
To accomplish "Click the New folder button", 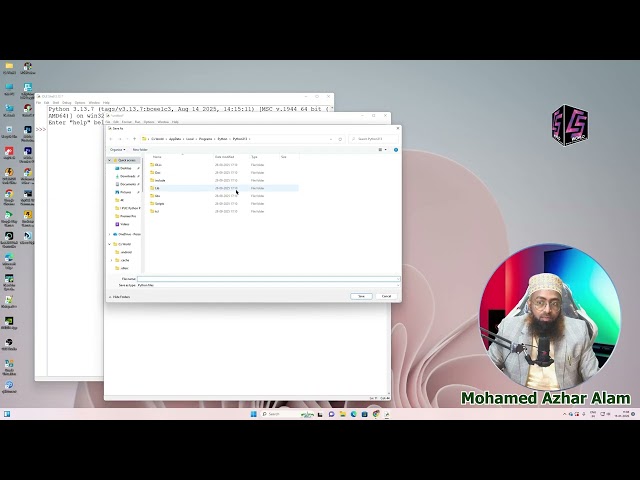I will pyautogui.click(x=140, y=149).
